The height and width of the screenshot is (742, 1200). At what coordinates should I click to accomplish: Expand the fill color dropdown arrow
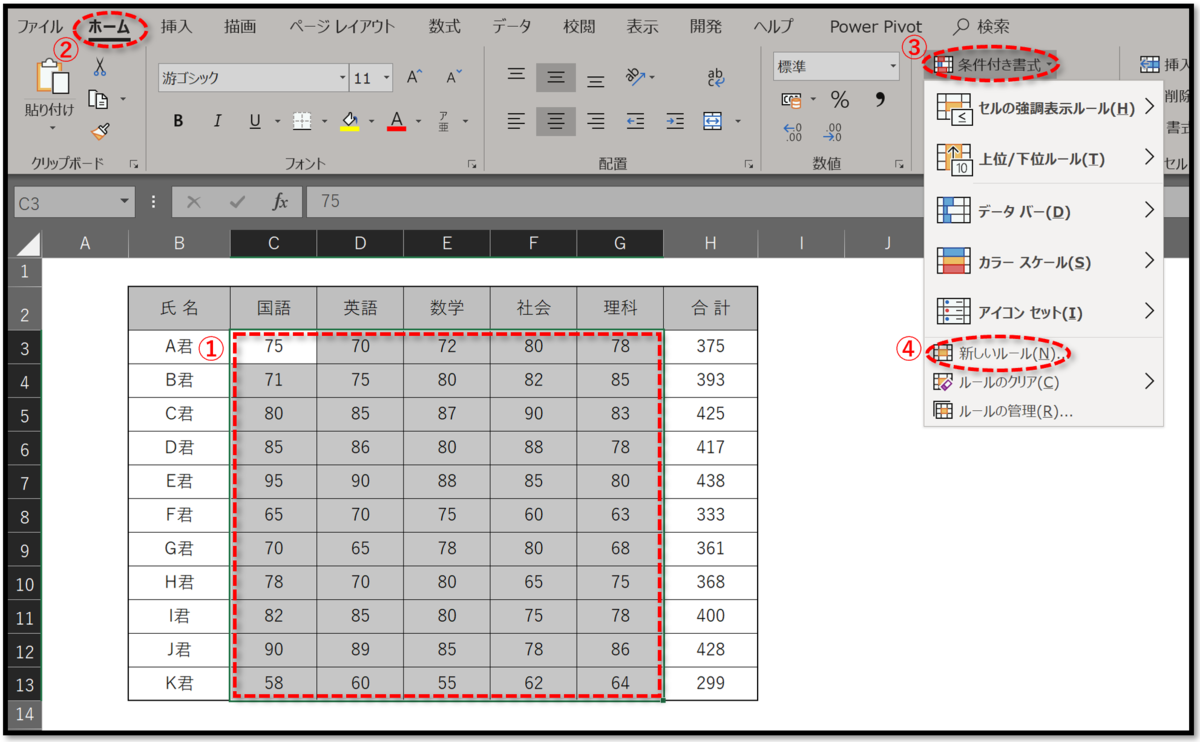click(372, 121)
